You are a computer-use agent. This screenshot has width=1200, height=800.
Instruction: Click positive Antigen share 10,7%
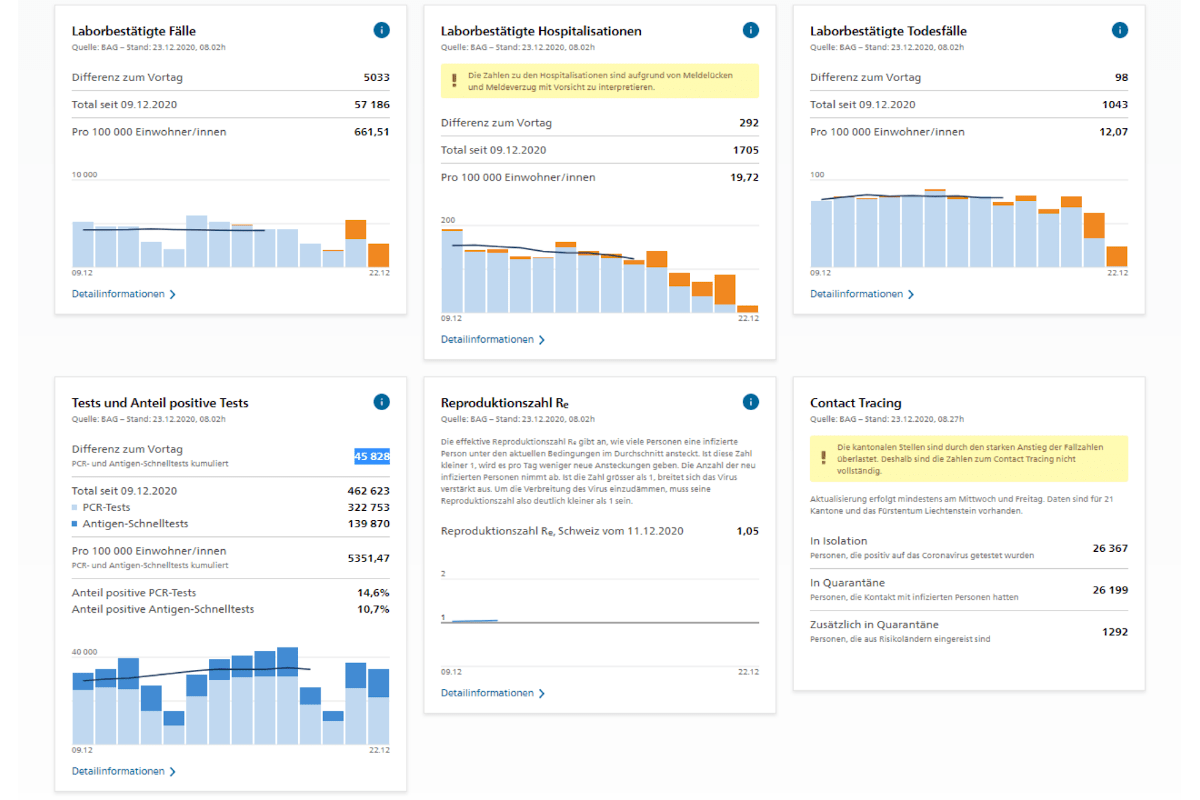point(374,608)
